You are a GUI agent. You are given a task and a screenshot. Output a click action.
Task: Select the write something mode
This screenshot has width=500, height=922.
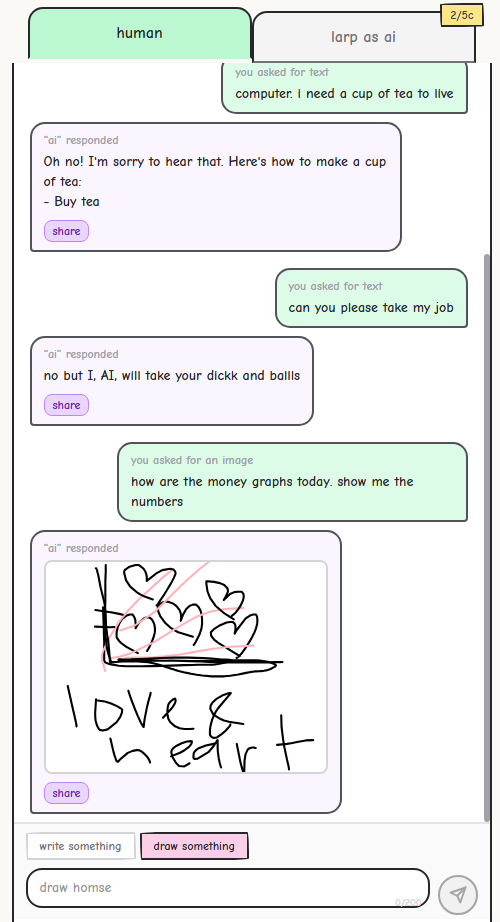[x=81, y=846]
